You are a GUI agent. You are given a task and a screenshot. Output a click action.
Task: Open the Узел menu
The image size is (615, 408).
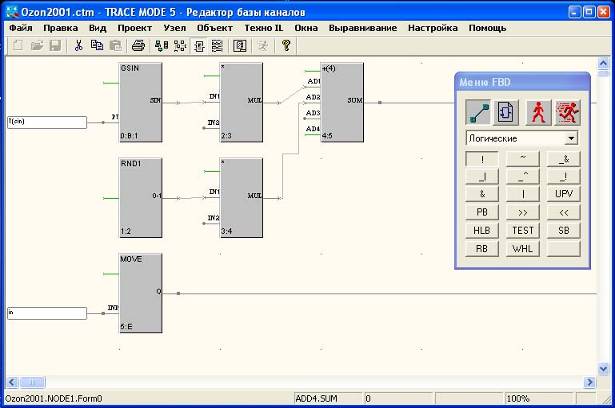click(175, 28)
